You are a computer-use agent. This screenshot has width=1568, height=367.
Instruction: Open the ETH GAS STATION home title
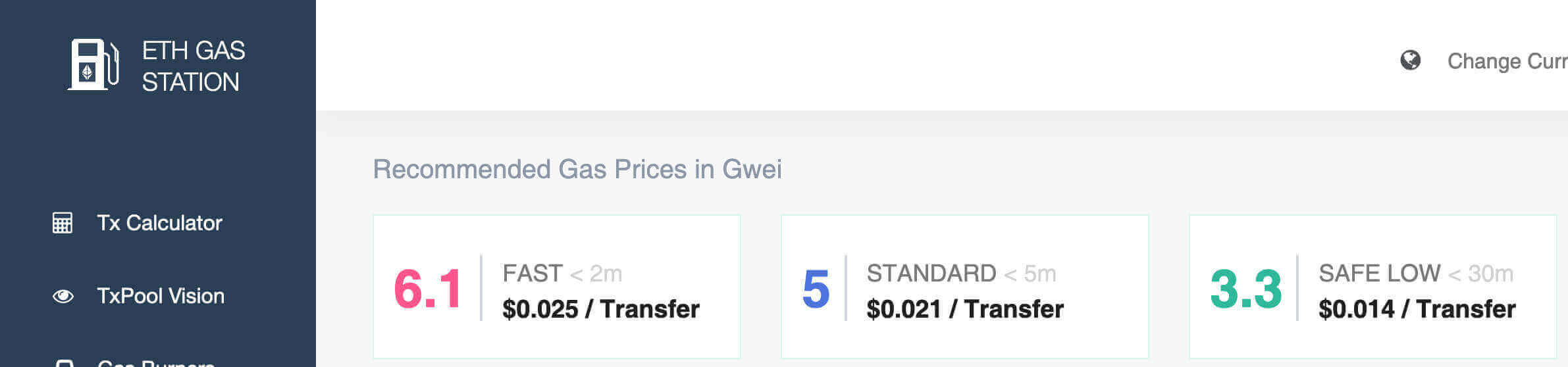(193, 66)
